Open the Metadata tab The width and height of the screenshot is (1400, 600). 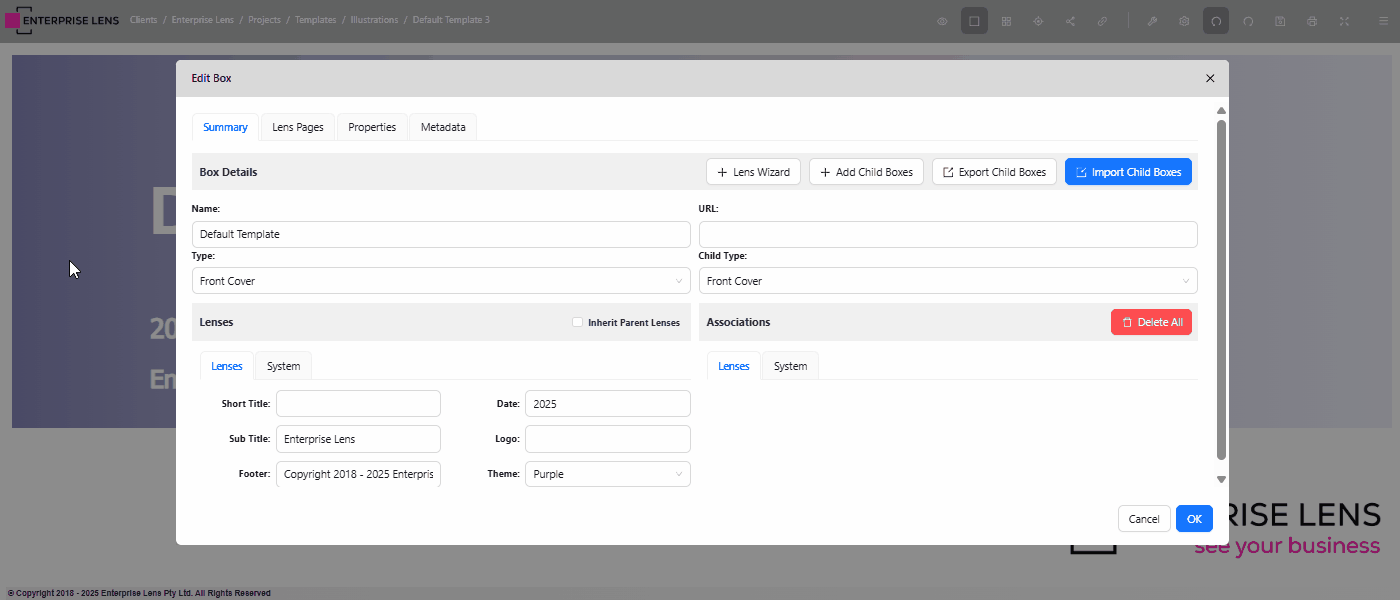tap(443, 128)
